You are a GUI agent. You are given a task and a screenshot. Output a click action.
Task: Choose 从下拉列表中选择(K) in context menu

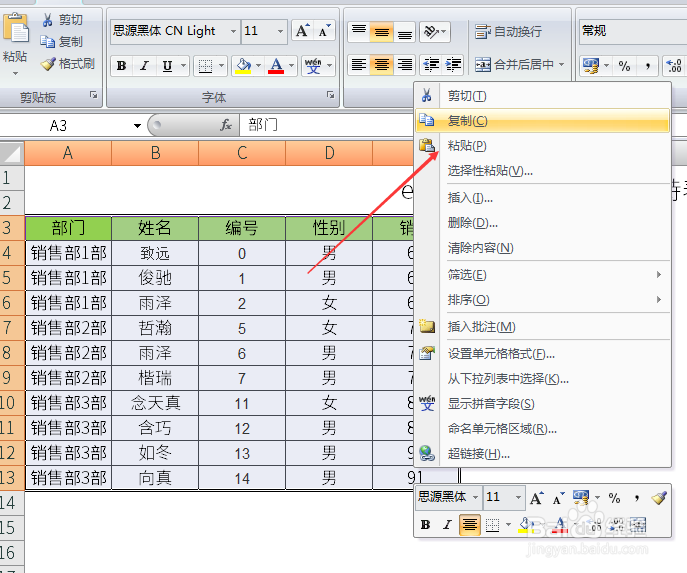click(542, 378)
